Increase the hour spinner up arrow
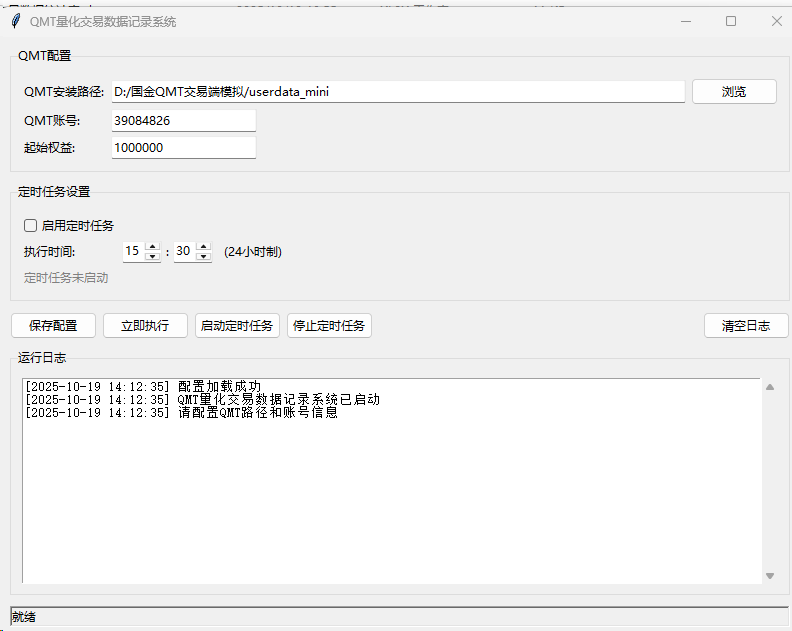 [153, 247]
